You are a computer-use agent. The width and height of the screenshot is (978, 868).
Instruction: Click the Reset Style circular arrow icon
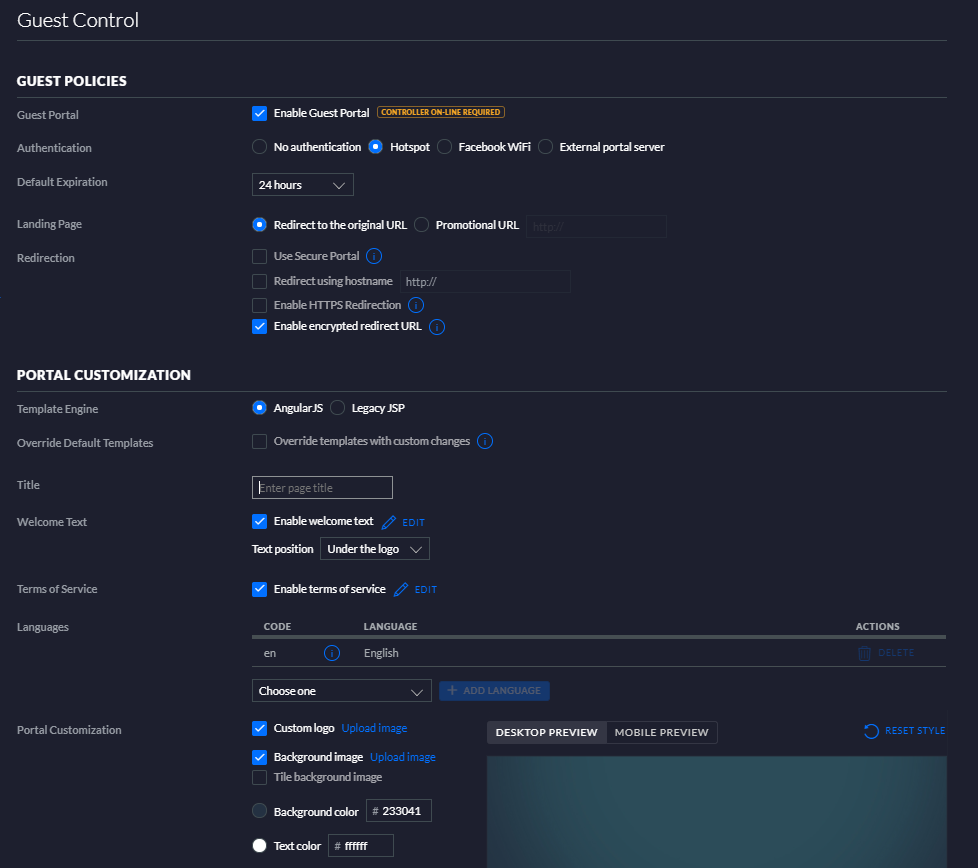[x=871, y=731]
